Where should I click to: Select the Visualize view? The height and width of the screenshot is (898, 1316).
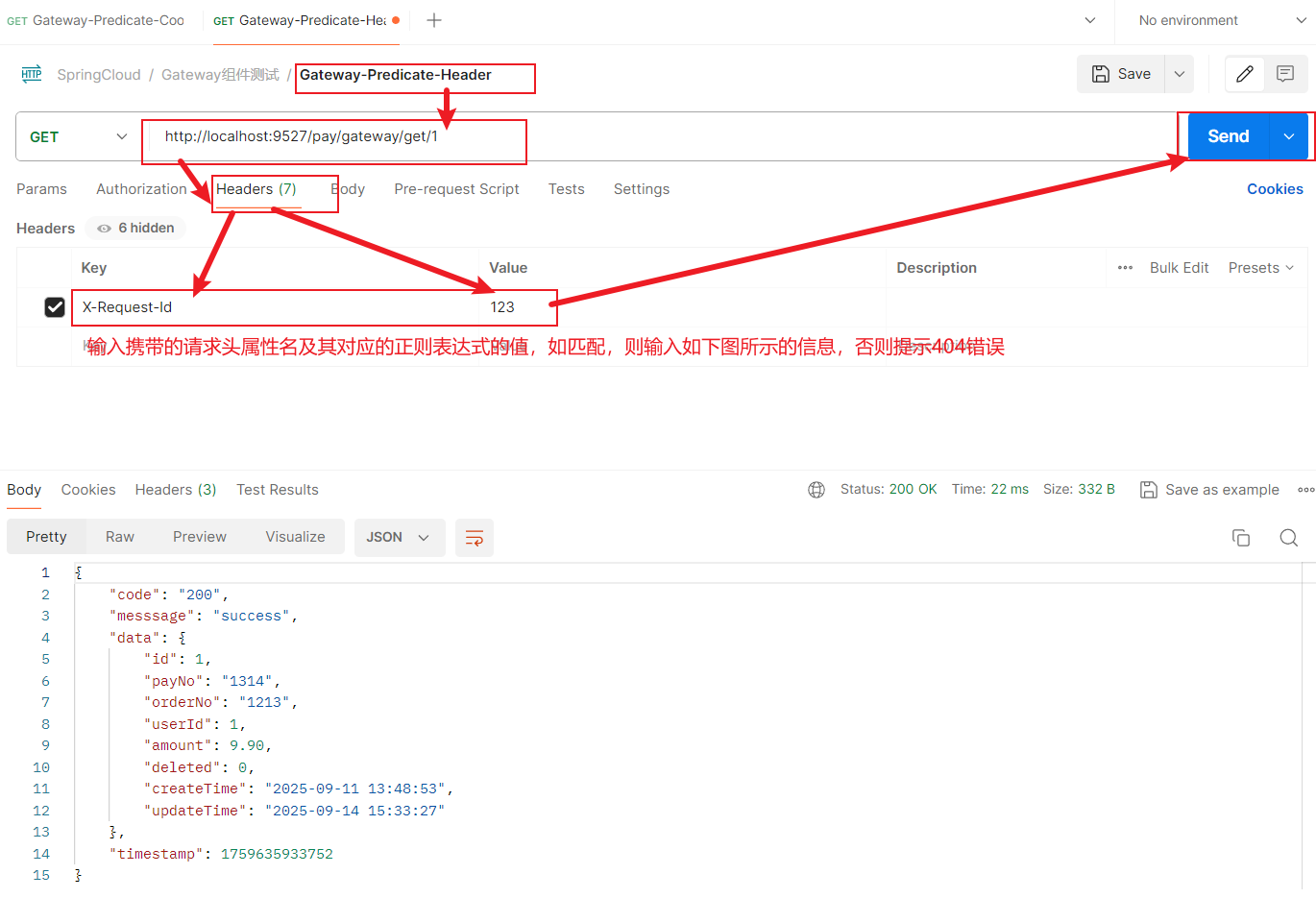(x=295, y=537)
